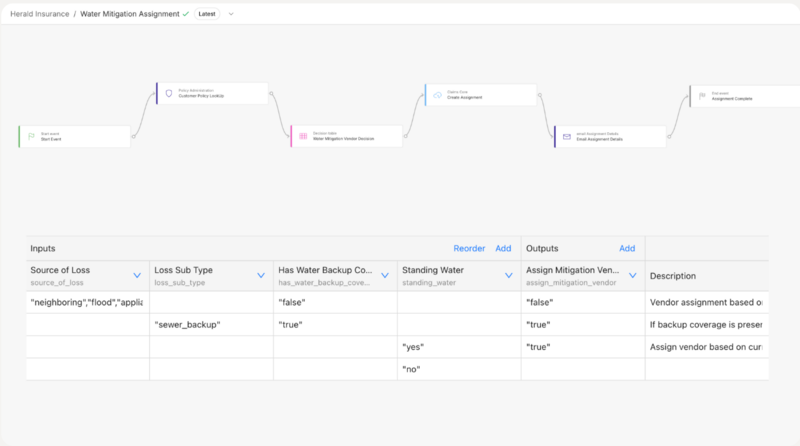Click Reorder in the Inputs header
This screenshot has width=800, height=446.
click(469, 248)
